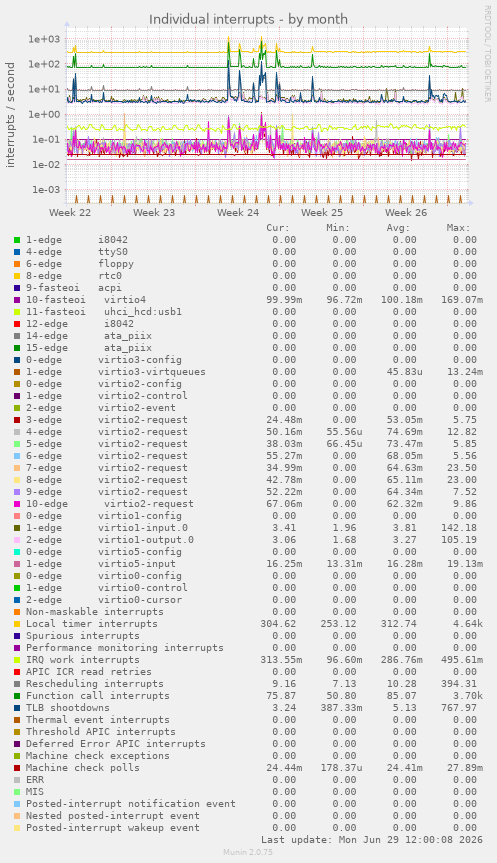Click the '2-edge virtio2-event' legend label

point(101,408)
